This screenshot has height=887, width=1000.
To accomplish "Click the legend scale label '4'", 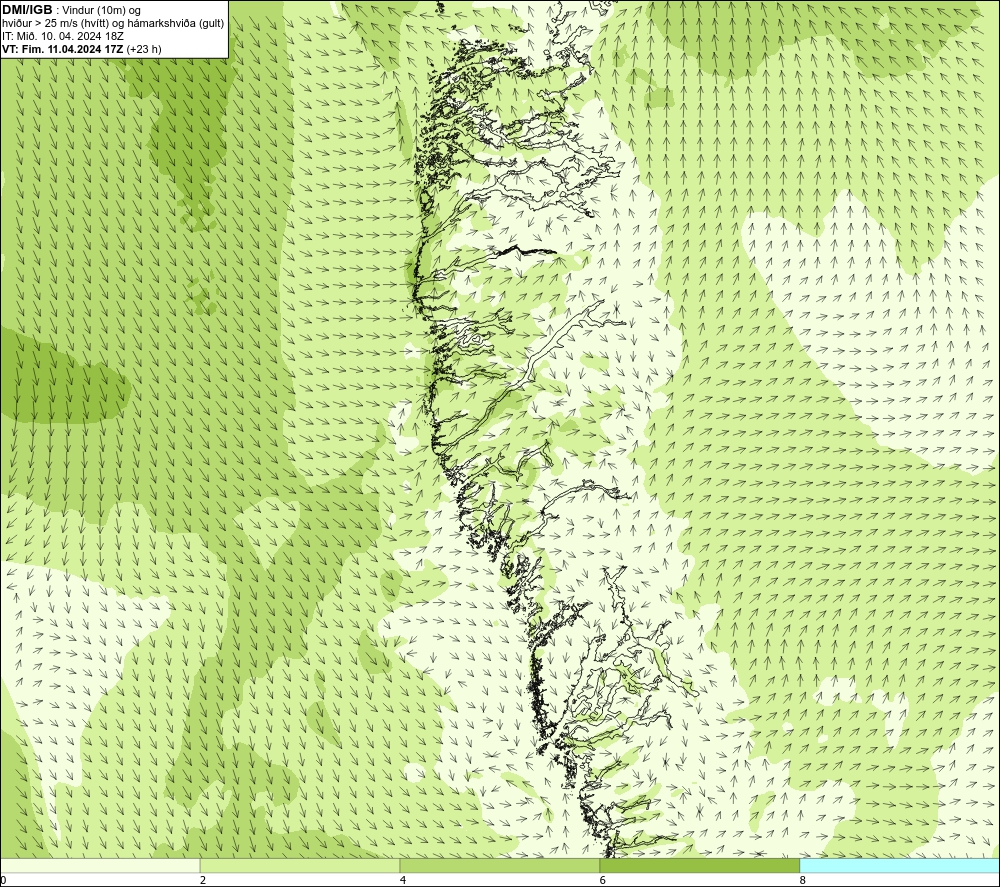I will pyautogui.click(x=403, y=881).
